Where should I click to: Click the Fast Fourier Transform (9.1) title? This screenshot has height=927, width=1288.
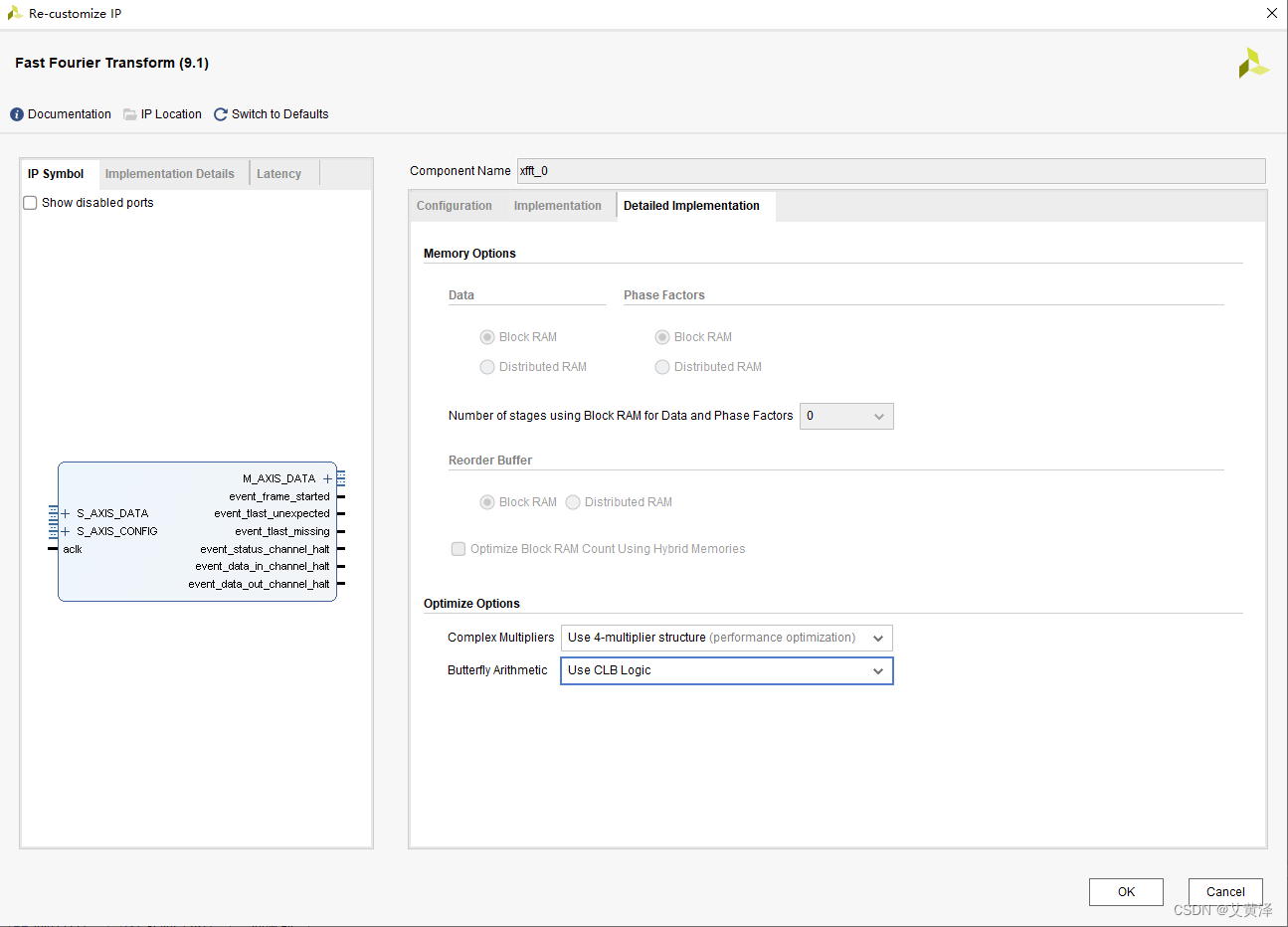click(x=111, y=63)
